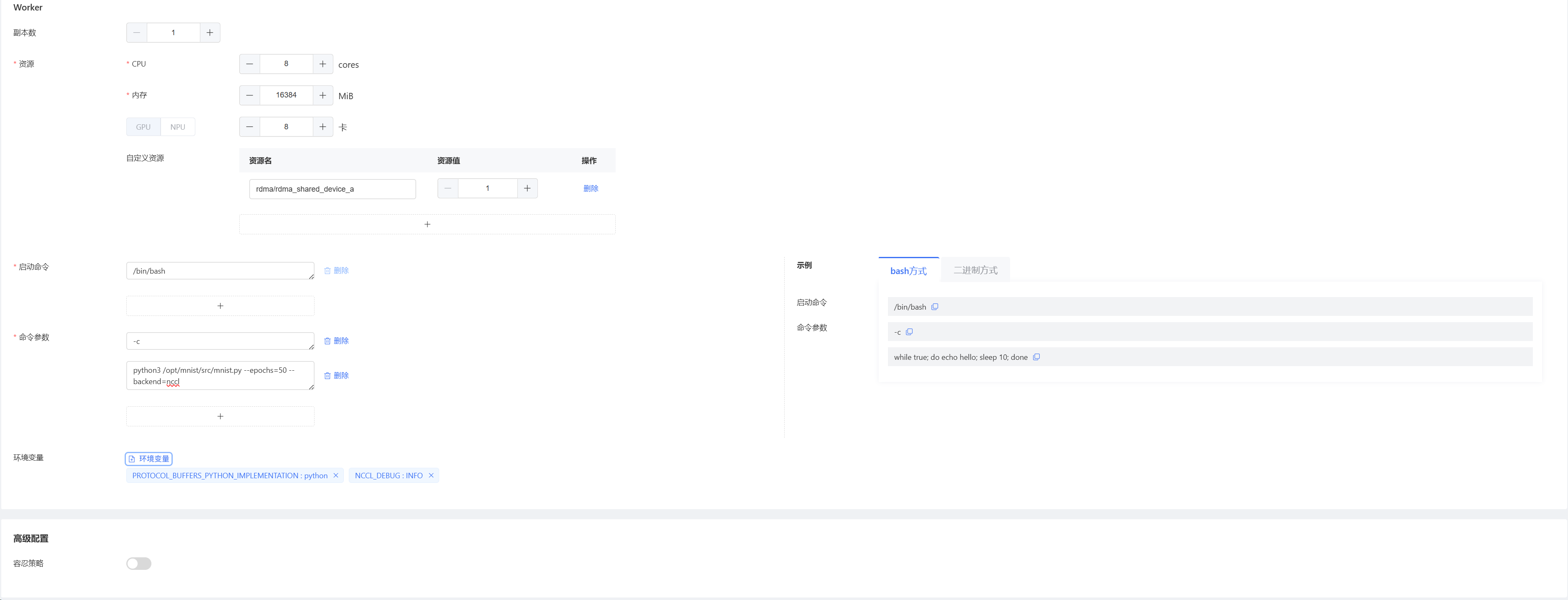Click 删除 link for rdma custom resource
The height and width of the screenshot is (600, 1568).
tap(591, 189)
